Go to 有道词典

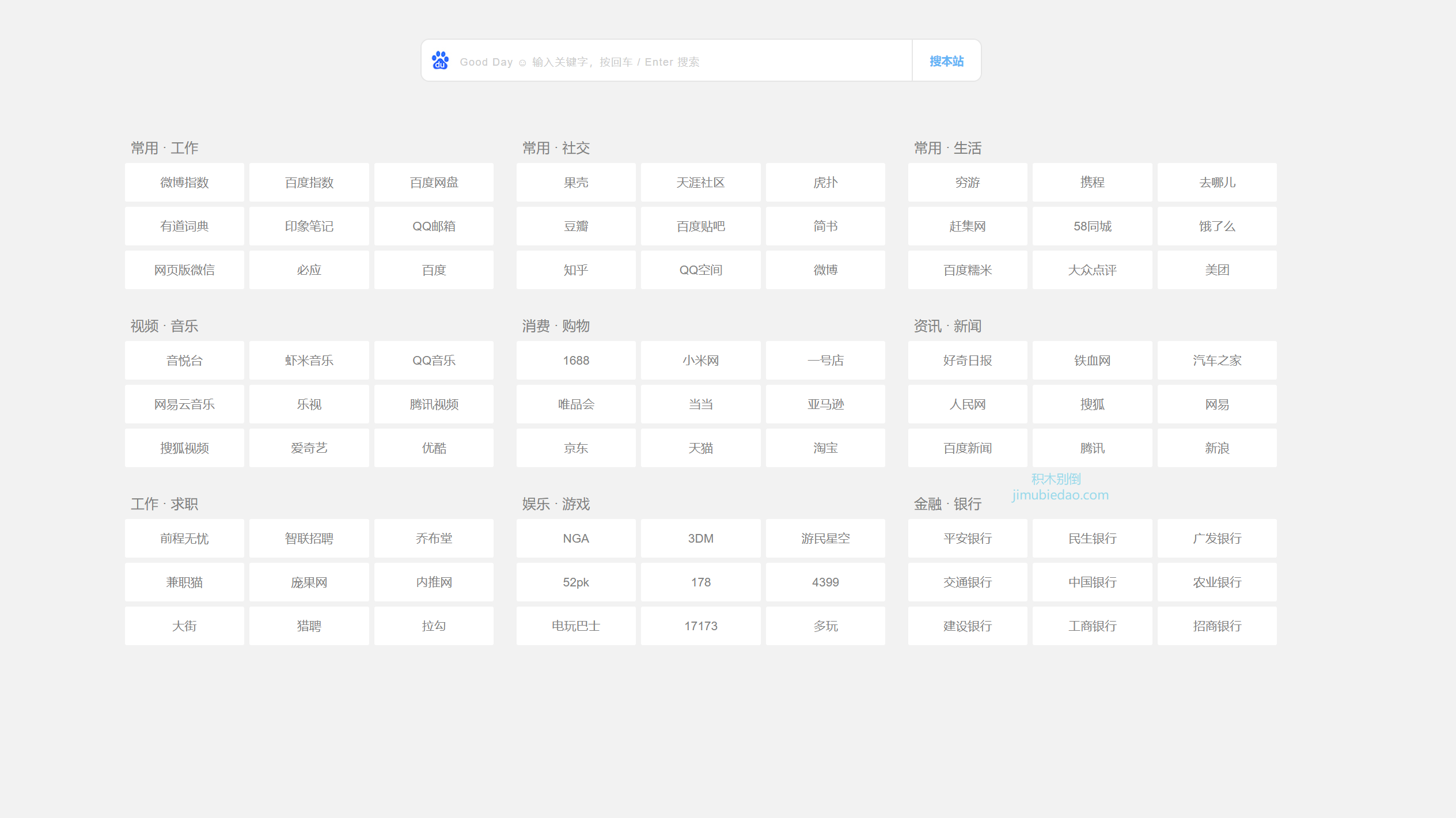coord(184,226)
